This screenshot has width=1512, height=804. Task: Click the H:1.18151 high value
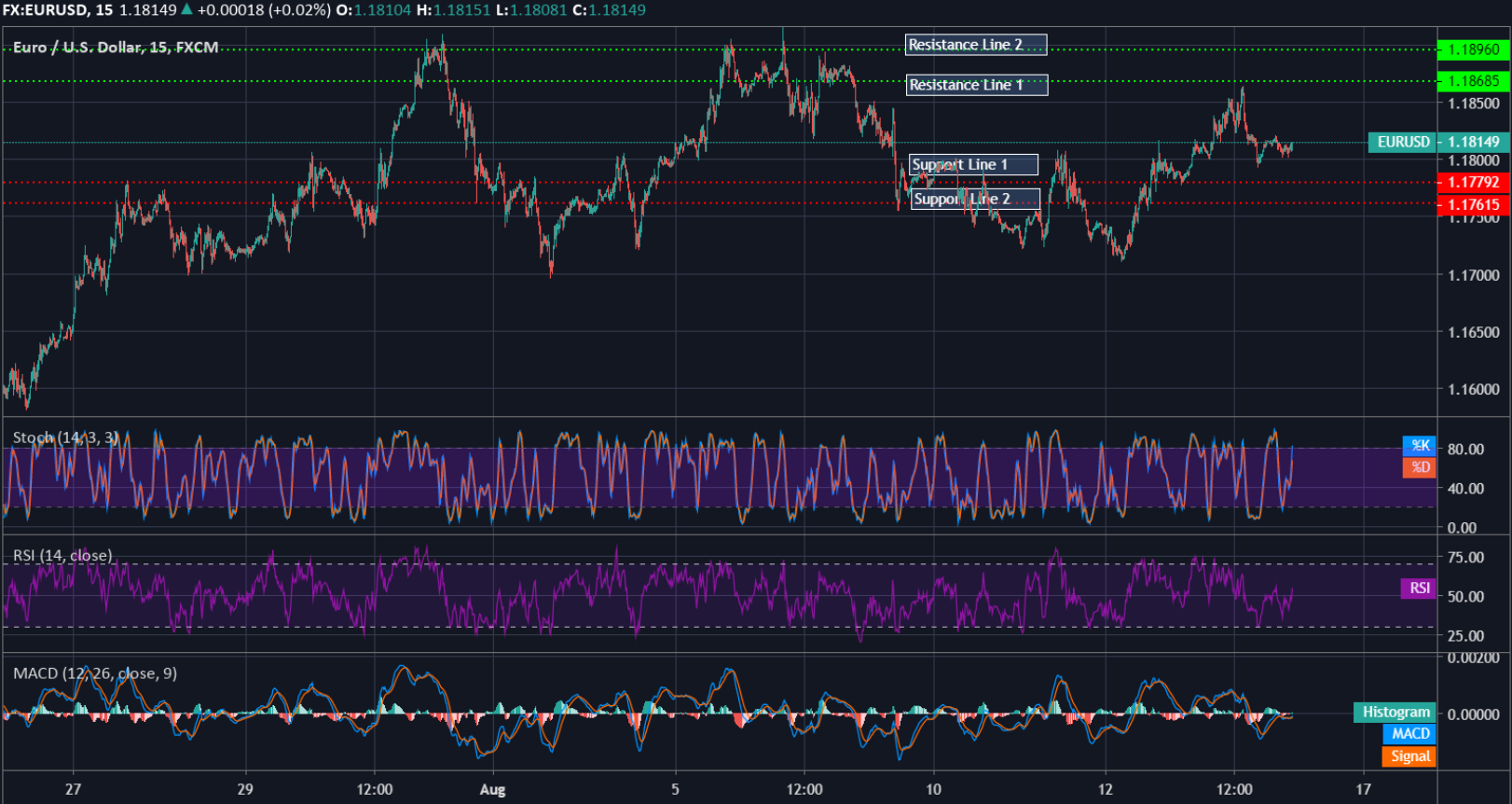[453, 9]
